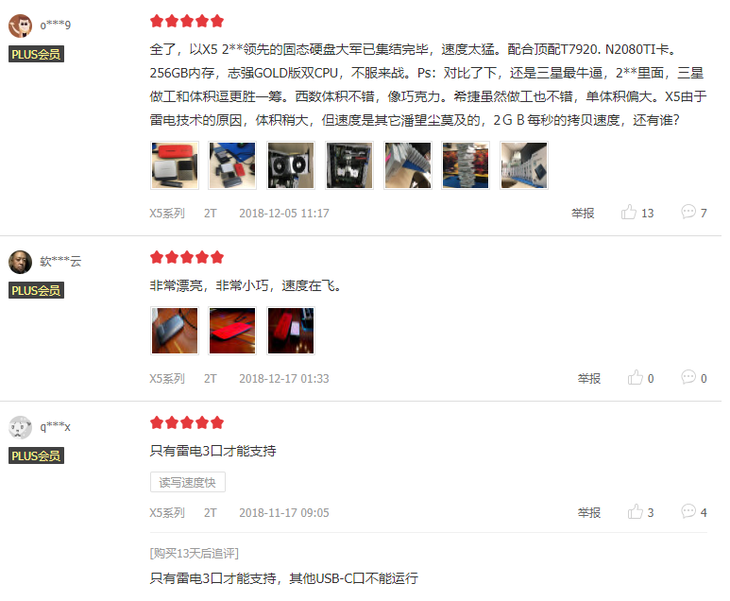Viewport: 730px width, 601px height.
Task: Report the review from 2018-12-17
Action: click(589, 378)
